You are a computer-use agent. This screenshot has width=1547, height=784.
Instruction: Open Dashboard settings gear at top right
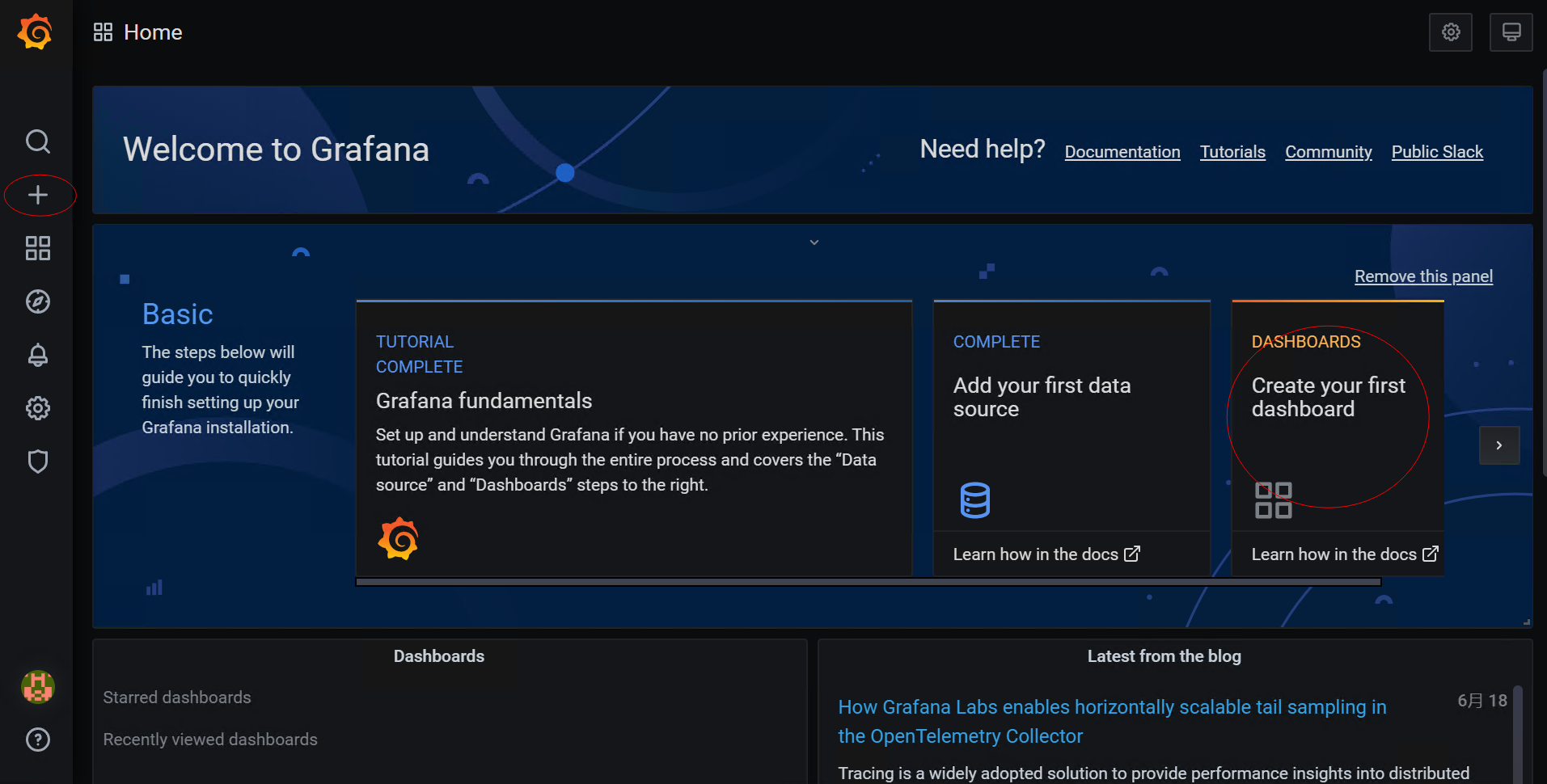click(x=1451, y=32)
